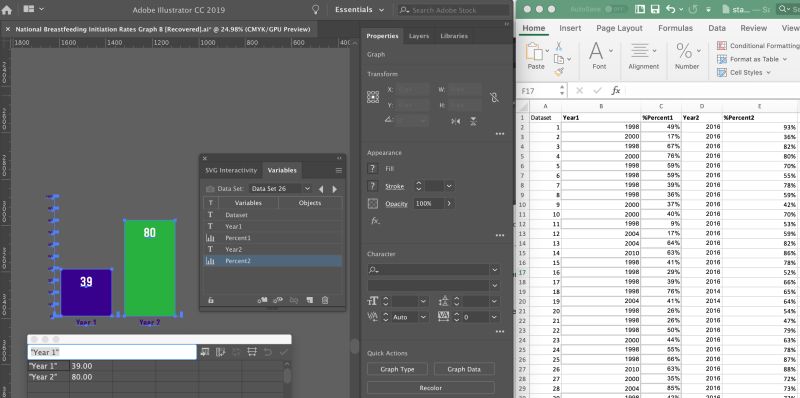
Task: Click the Discover lightbulb icon in Illustrator
Action: click(316, 10)
